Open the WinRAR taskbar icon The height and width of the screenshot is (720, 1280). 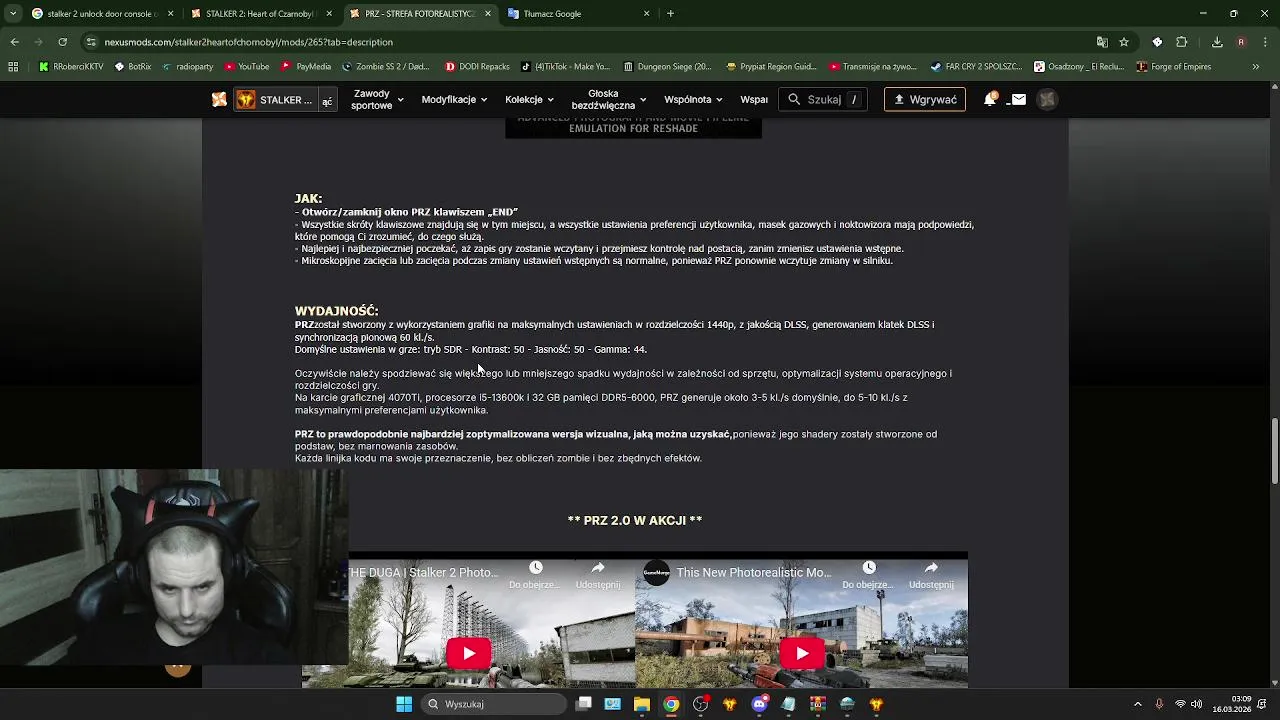tap(818, 704)
